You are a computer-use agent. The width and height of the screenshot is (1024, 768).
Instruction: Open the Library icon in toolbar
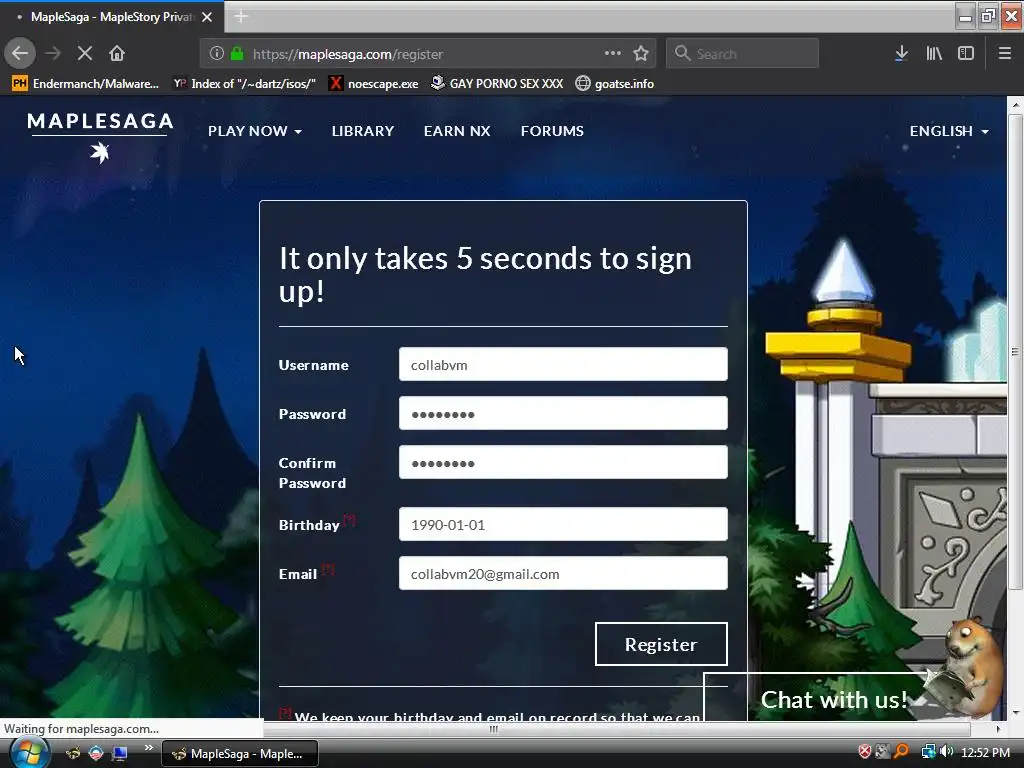[934, 54]
